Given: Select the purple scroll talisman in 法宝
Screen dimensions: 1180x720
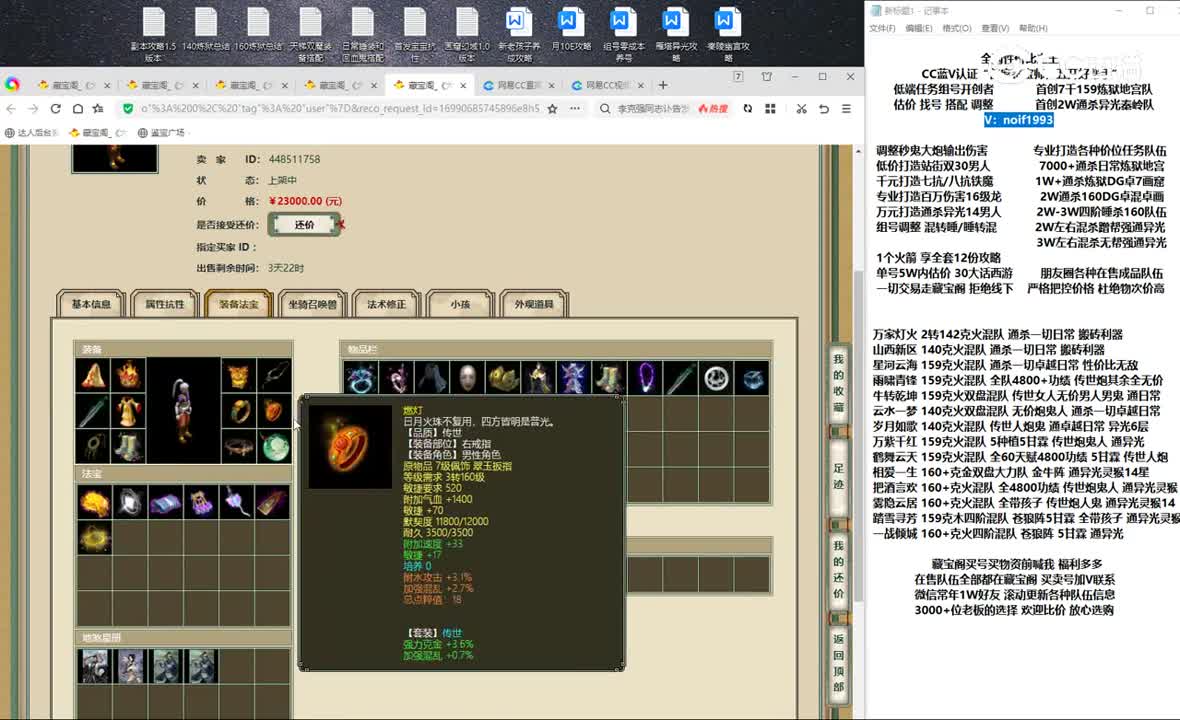Looking at the screenshot, I should pyautogui.click(x=166, y=502).
